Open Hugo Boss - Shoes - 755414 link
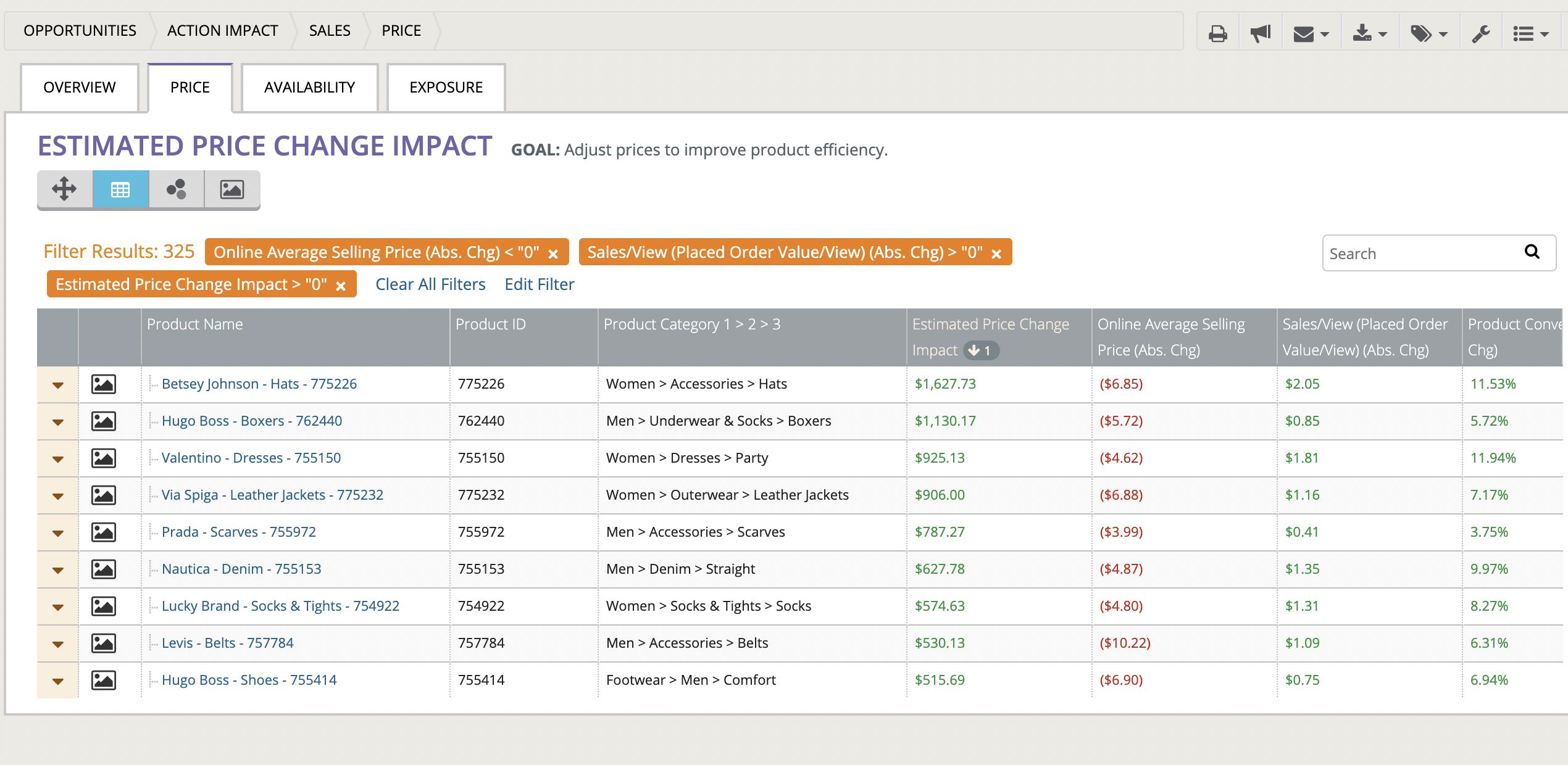The height and width of the screenshot is (765, 1568). (x=249, y=680)
